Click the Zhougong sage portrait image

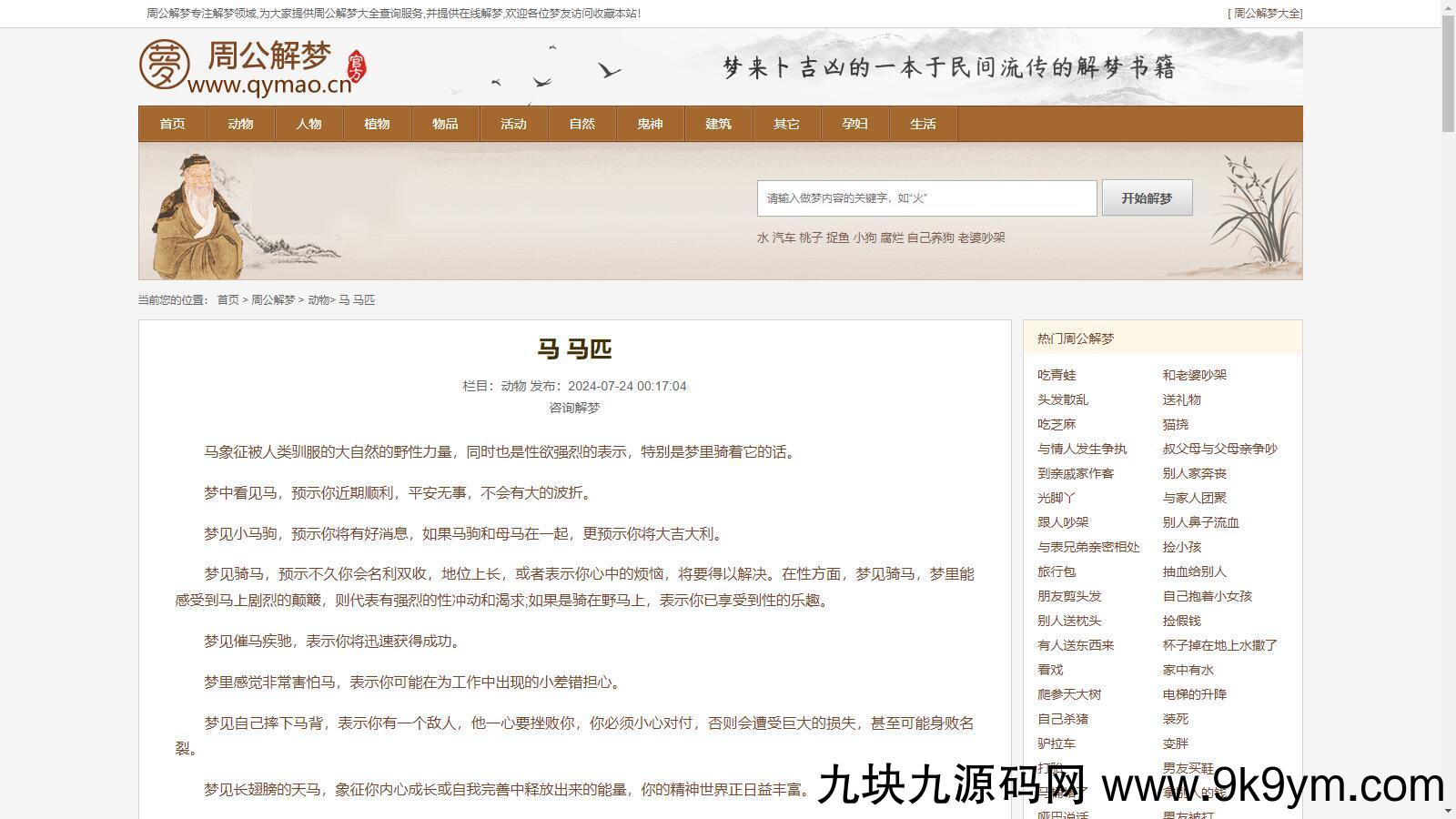click(198, 215)
